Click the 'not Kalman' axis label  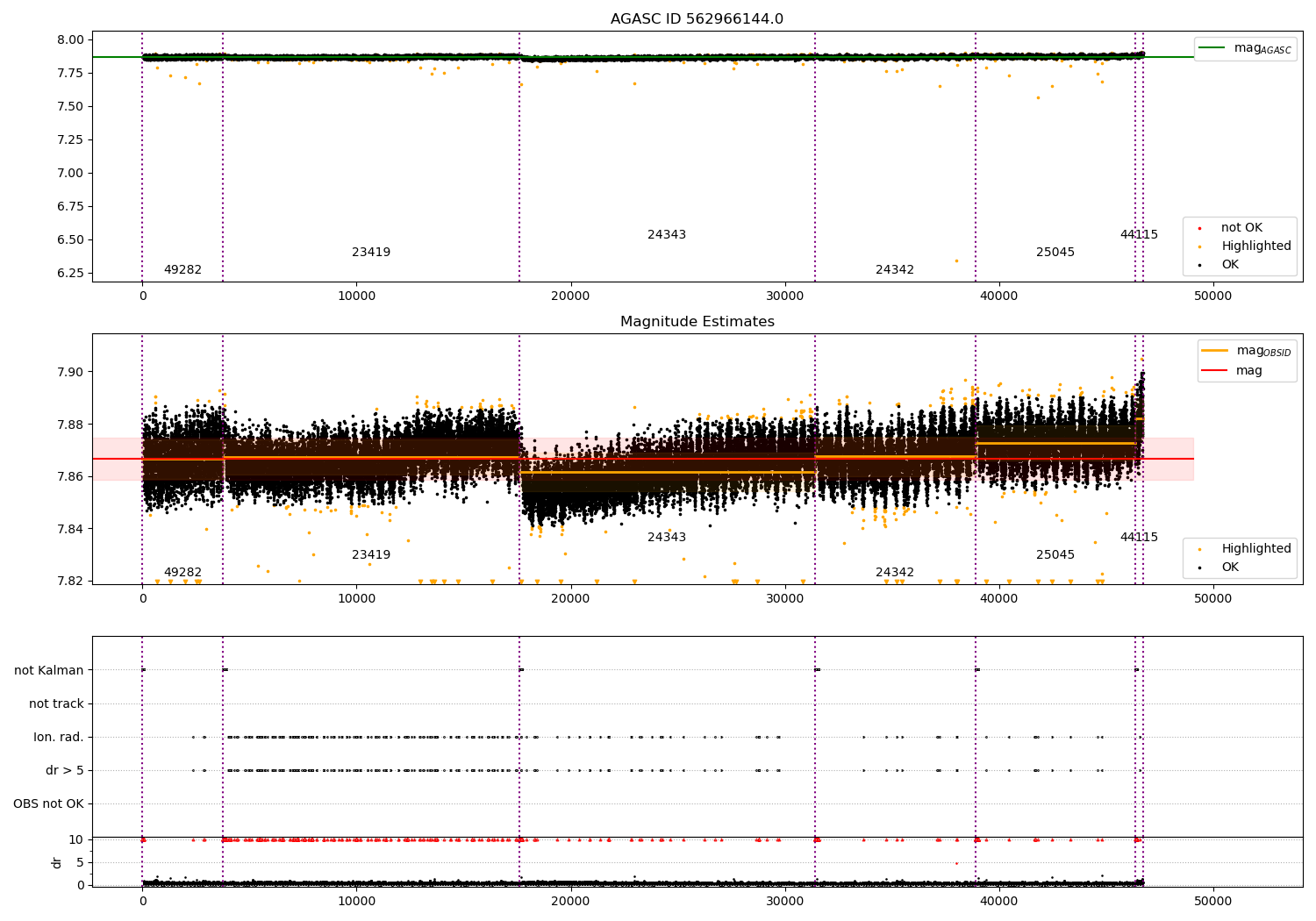[x=49, y=670]
